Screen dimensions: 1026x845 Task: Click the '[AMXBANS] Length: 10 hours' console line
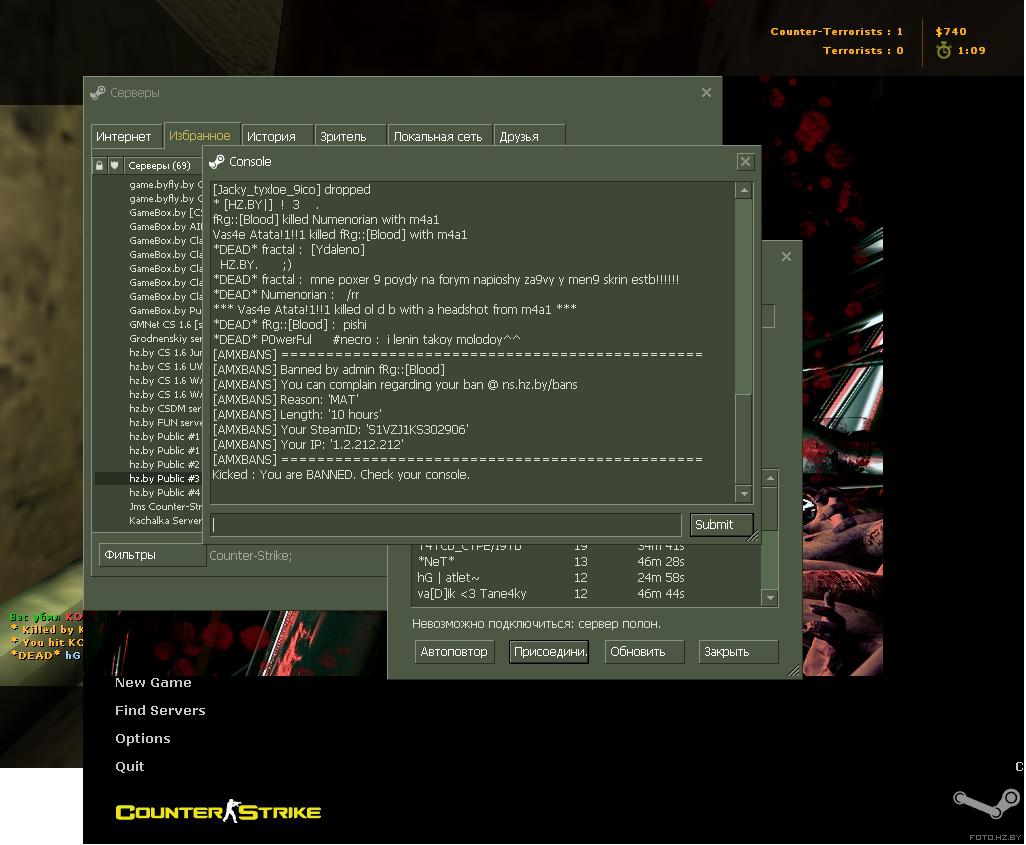pyautogui.click(x=297, y=414)
